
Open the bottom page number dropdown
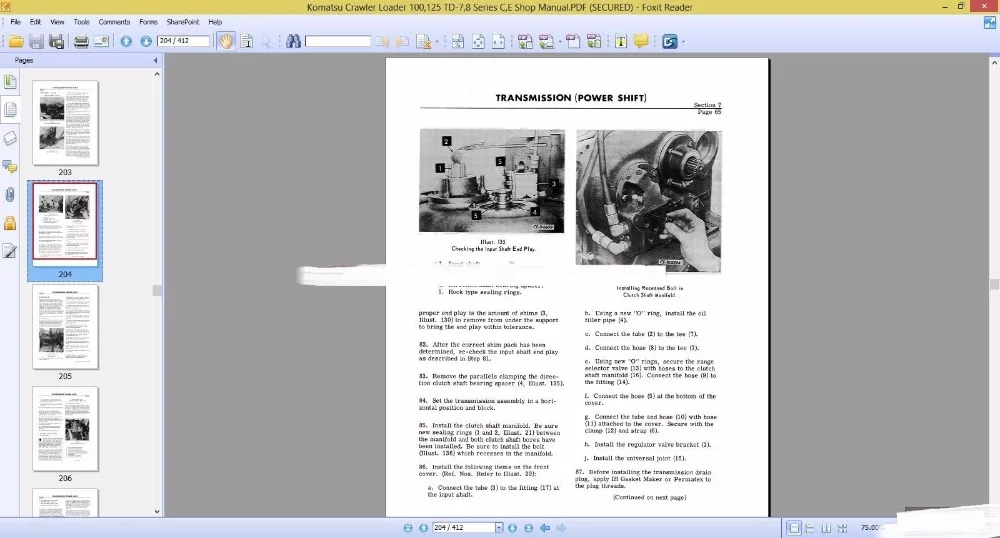499,528
